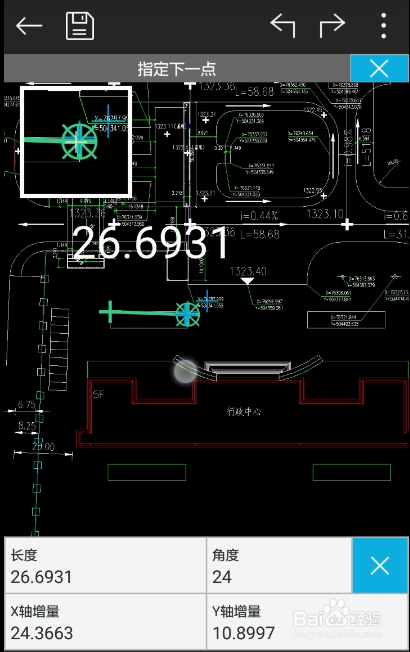Save drawing with floppy disk icon
410x652 pixels.
[x=80, y=26]
